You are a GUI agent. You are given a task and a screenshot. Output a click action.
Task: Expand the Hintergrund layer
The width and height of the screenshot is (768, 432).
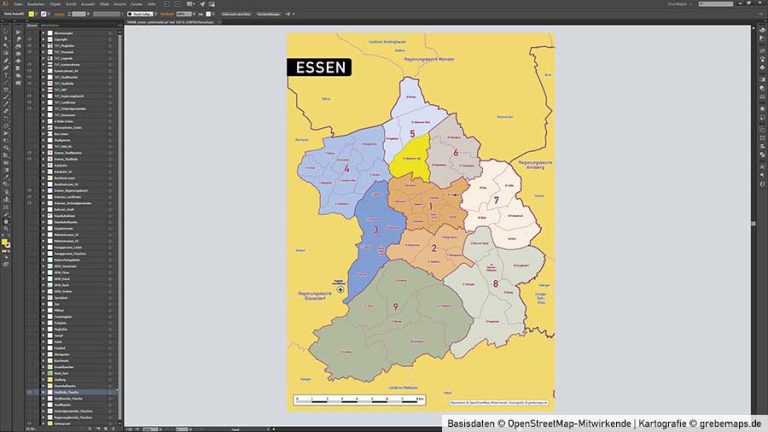click(x=43, y=424)
